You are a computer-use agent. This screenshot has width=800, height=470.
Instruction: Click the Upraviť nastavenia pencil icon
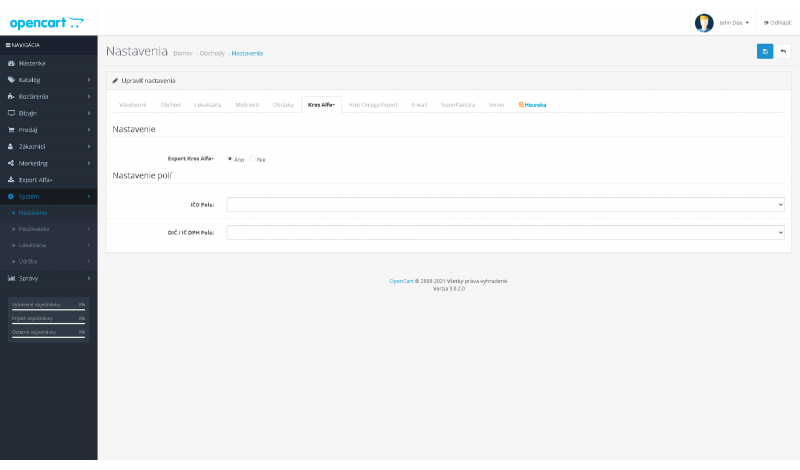(115, 81)
